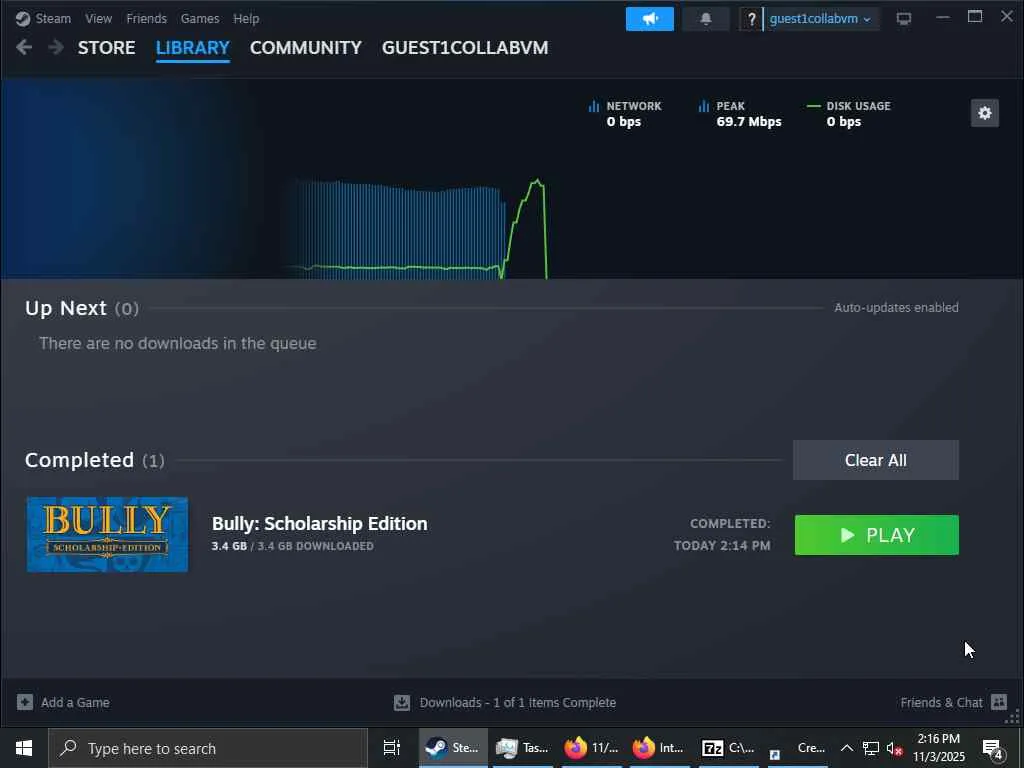Click Add a Game link
Image resolution: width=1024 pixels, height=768 pixels.
[x=75, y=703]
